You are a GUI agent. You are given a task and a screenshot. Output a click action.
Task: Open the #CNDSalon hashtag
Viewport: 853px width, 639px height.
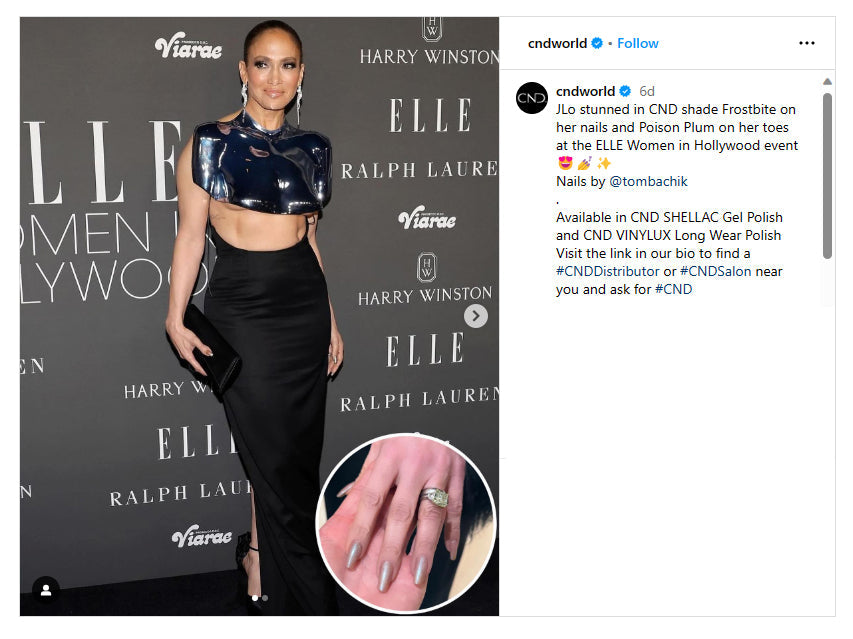[715, 271]
